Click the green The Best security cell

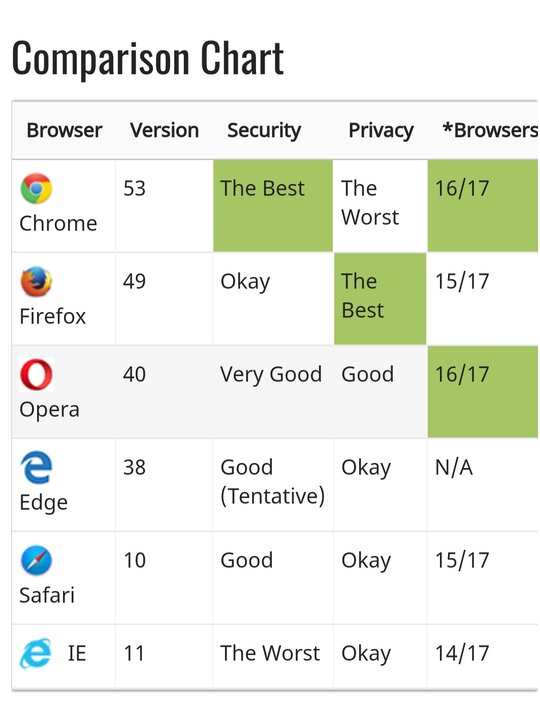(273, 206)
